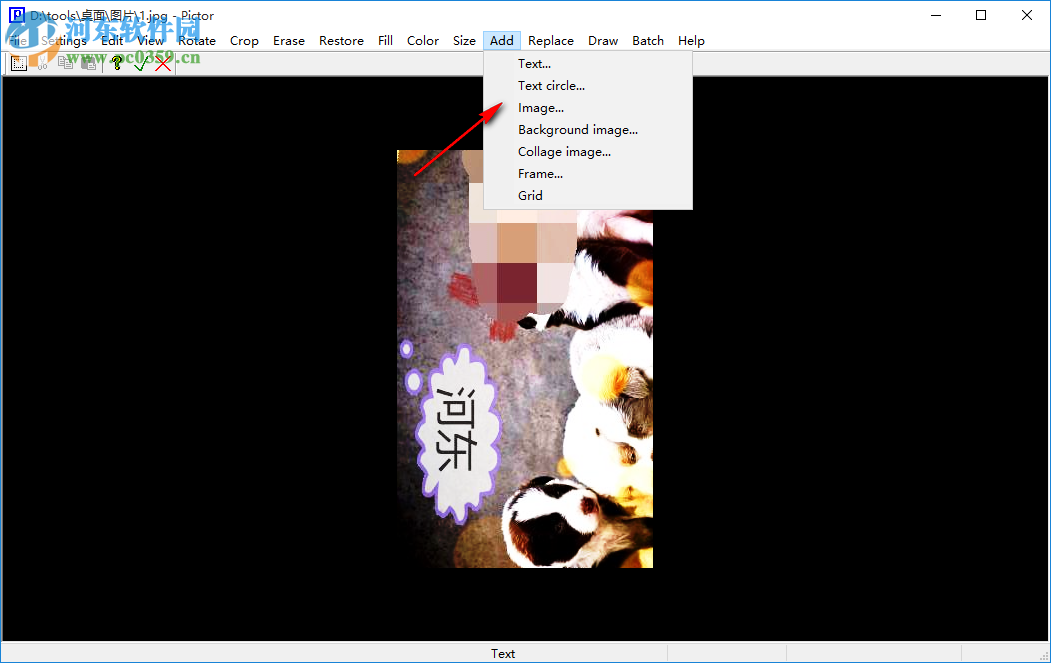Screen dimensions: 1051x663
Task: Open the Batch menu
Action: click(x=648, y=40)
